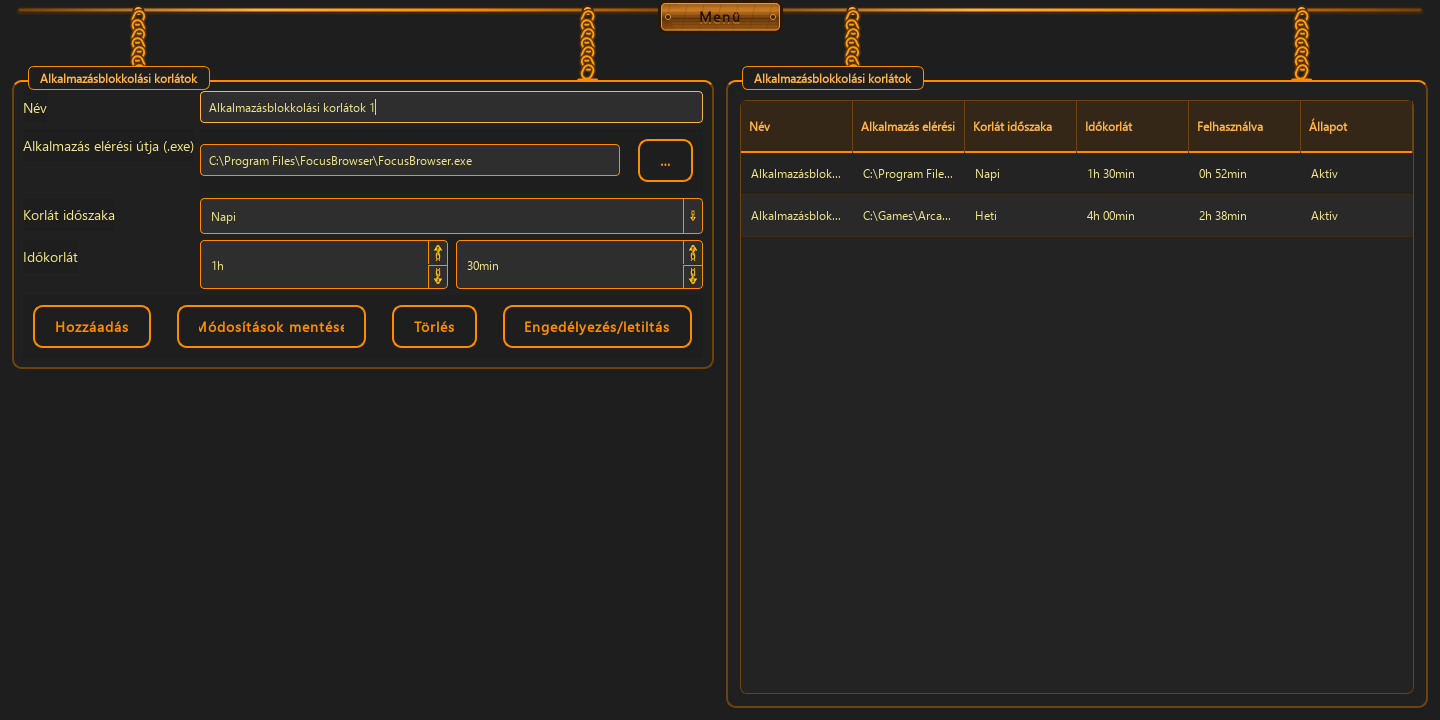Decrease the minutes value with down arrow
Viewport: 1440px width, 720px height.
(692, 276)
